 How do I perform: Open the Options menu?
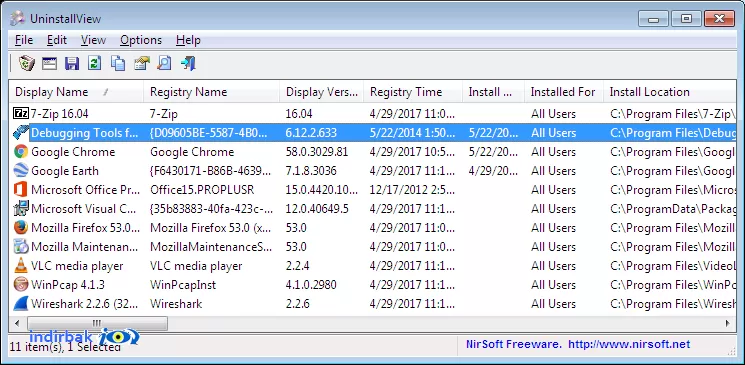pyautogui.click(x=141, y=40)
